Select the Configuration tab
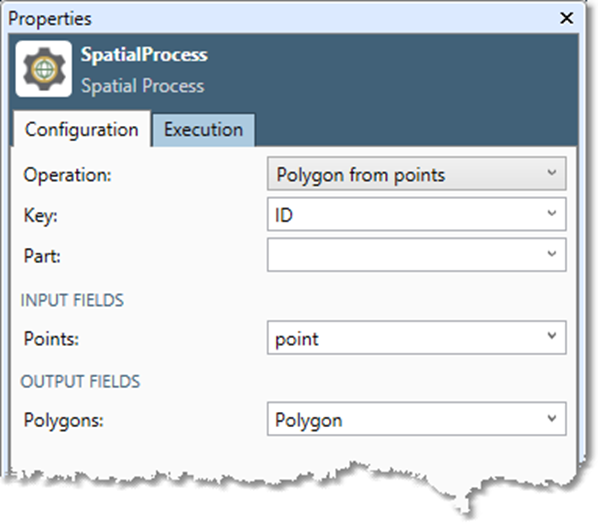 [x=82, y=129]
